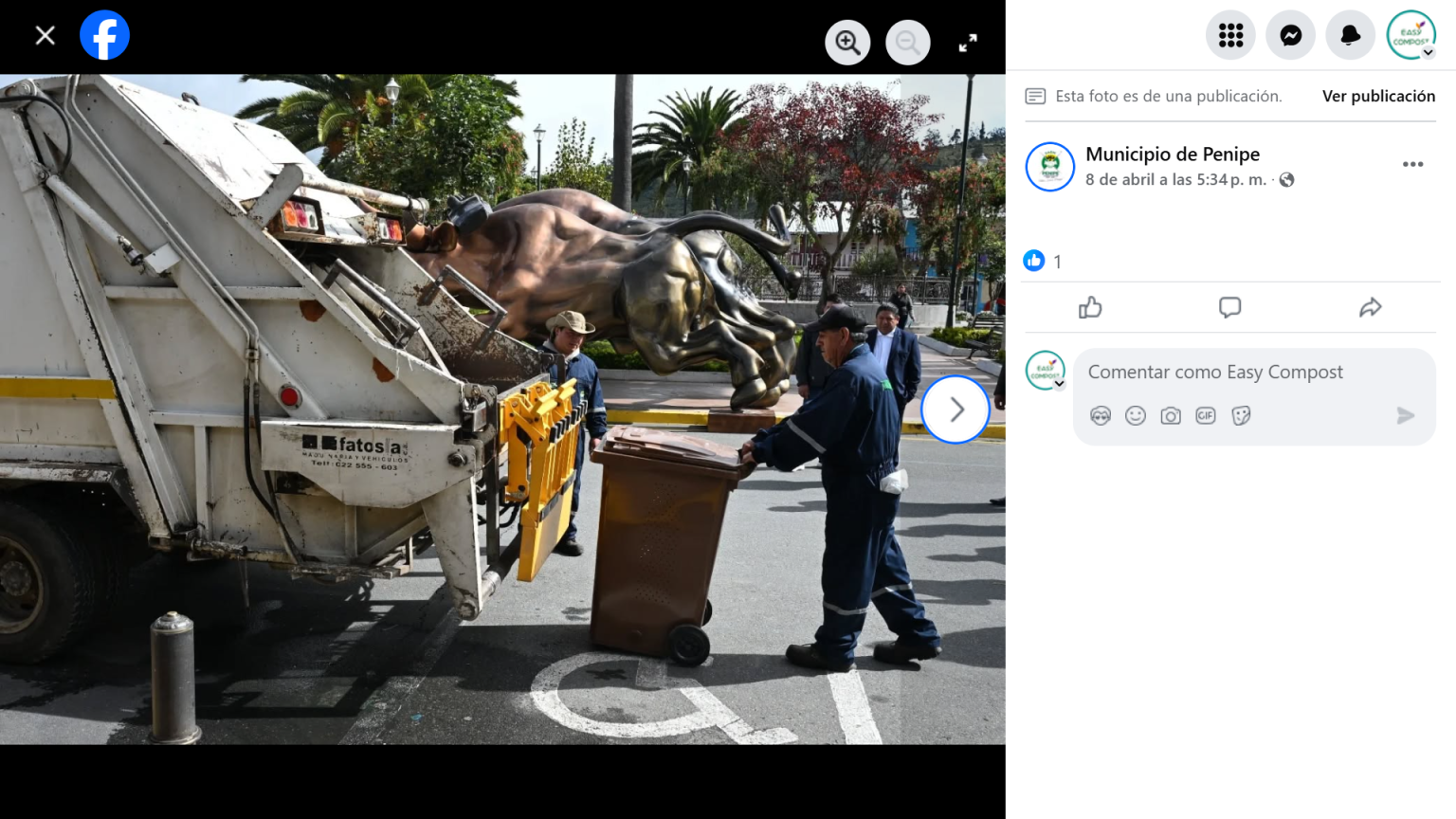The width and height of the screenshot is (1456, 819).
Task: Zoom in on the photo
Action: coord(847,43)
